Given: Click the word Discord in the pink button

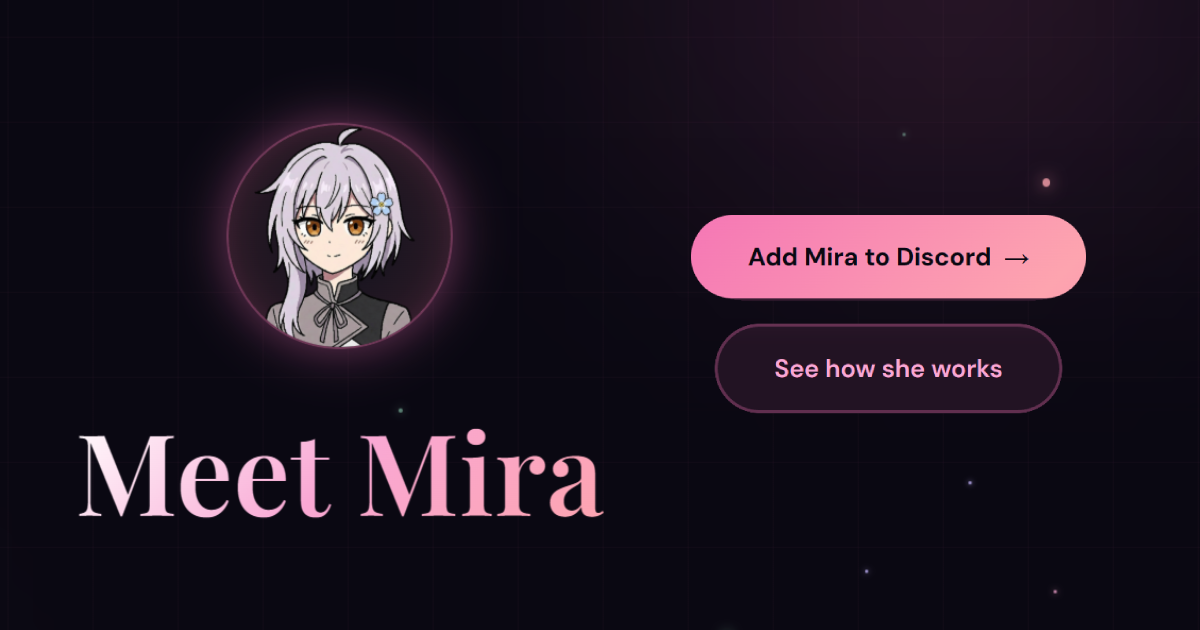Looking at the screenshot, I should point(943,257).
